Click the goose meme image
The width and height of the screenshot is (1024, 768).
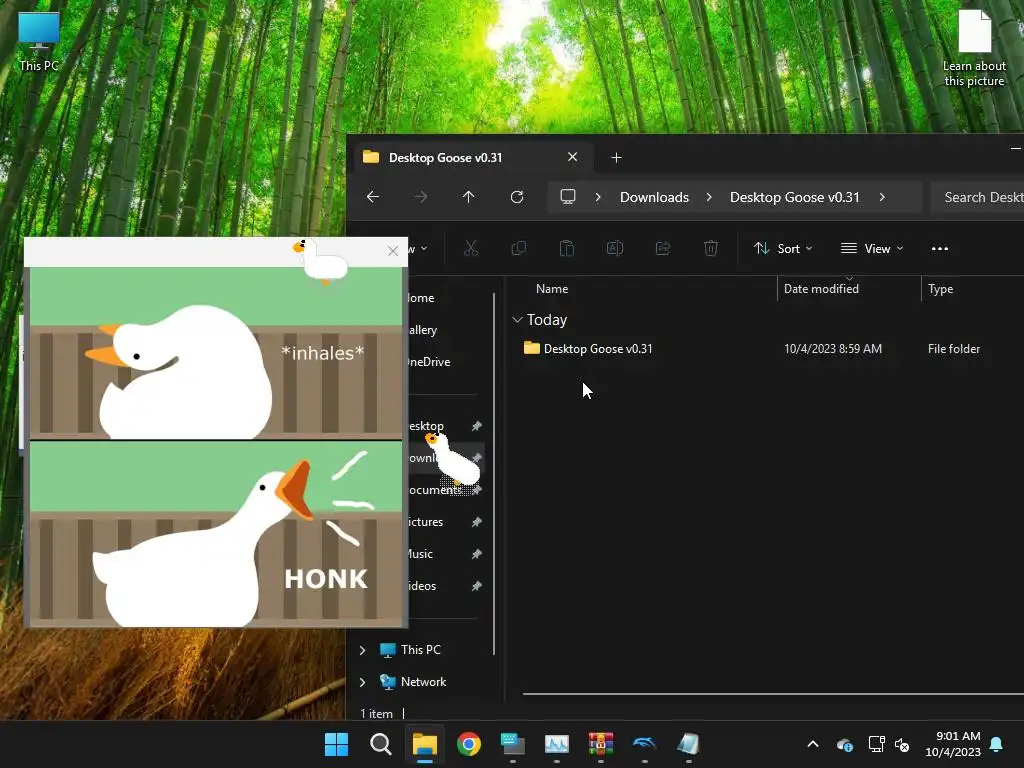(x=216, y=447)
